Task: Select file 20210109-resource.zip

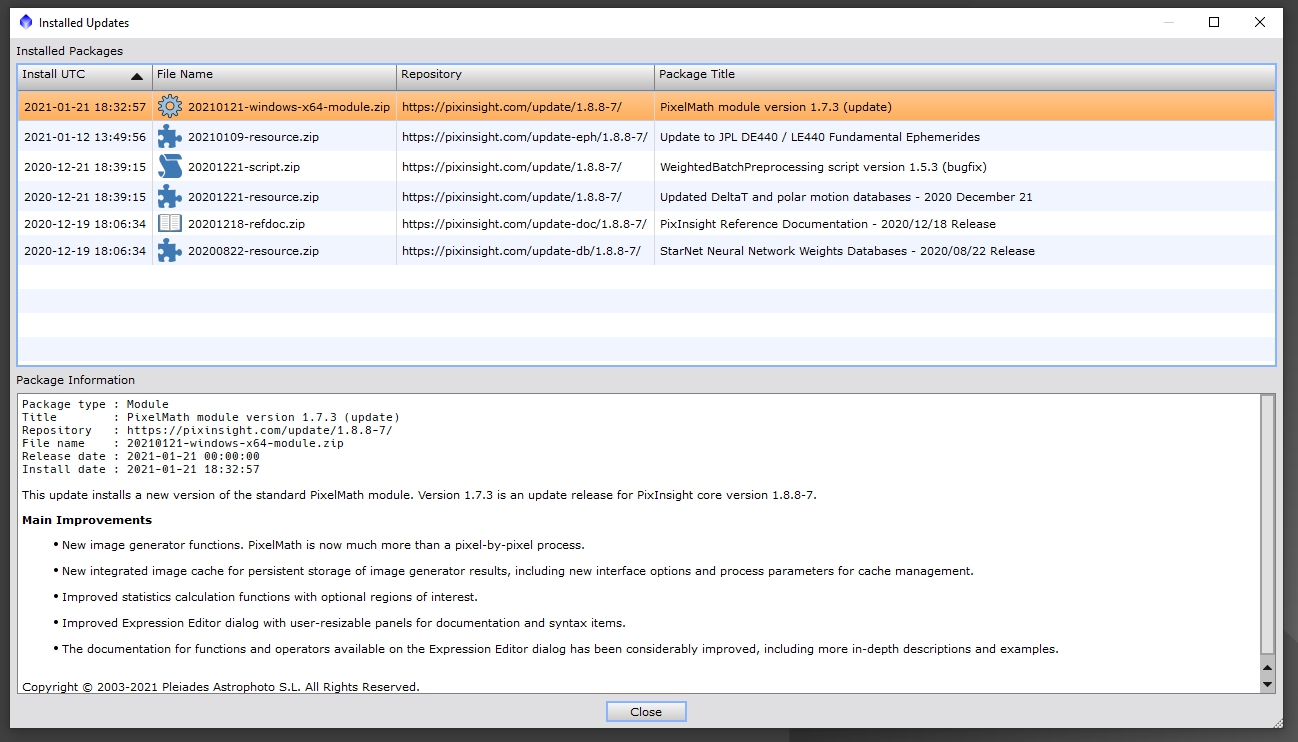Action: tap(253, 137)
